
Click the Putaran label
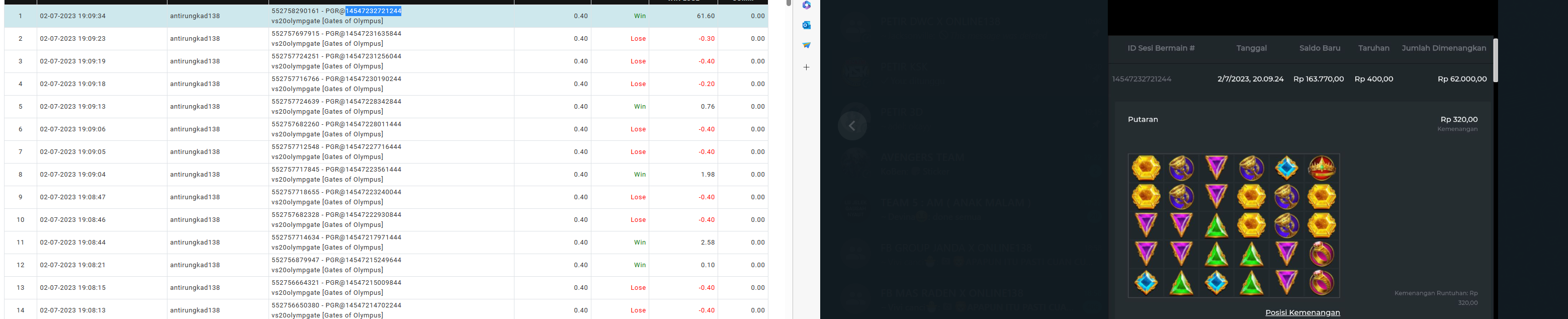(1143, 119)
